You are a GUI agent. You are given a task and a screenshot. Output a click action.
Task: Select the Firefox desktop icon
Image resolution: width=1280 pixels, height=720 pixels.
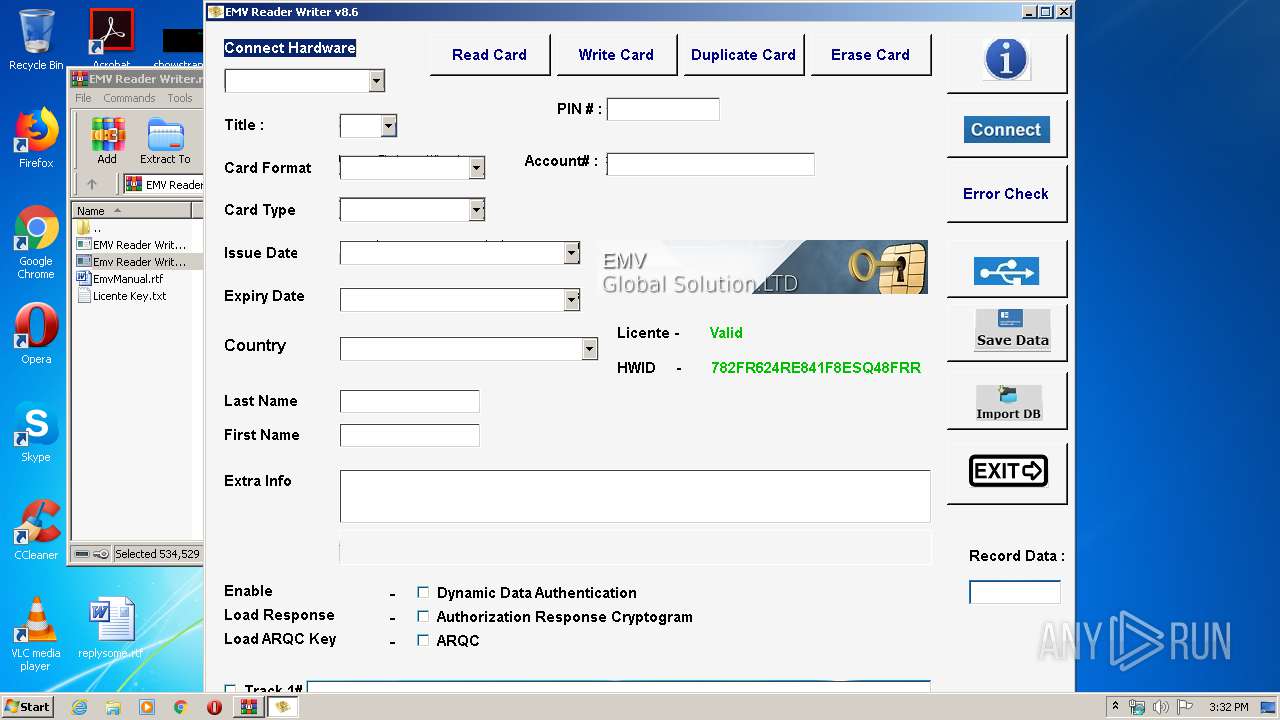tap(36, 138)
